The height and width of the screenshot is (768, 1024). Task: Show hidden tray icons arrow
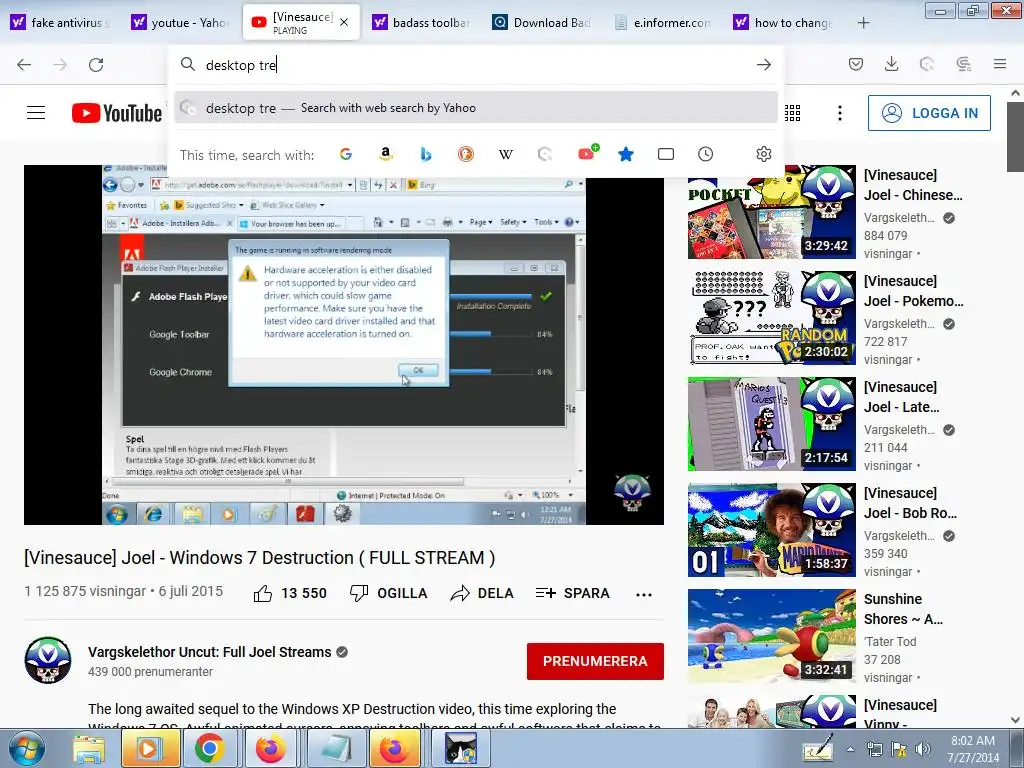click(x=850, y=749)
